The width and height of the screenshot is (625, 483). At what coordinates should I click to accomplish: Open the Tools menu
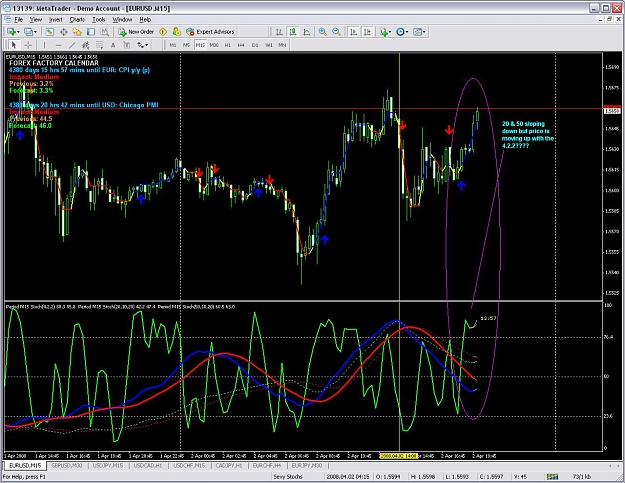98,20
